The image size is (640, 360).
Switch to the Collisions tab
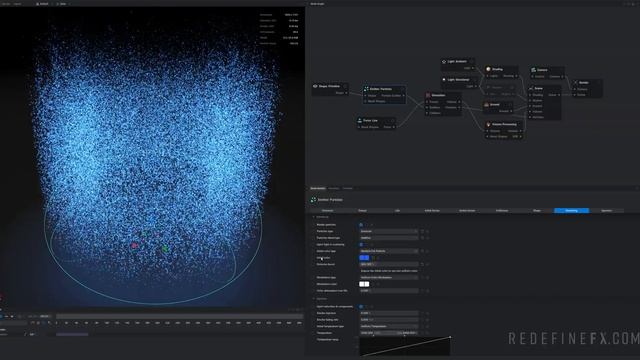(502, 211)
